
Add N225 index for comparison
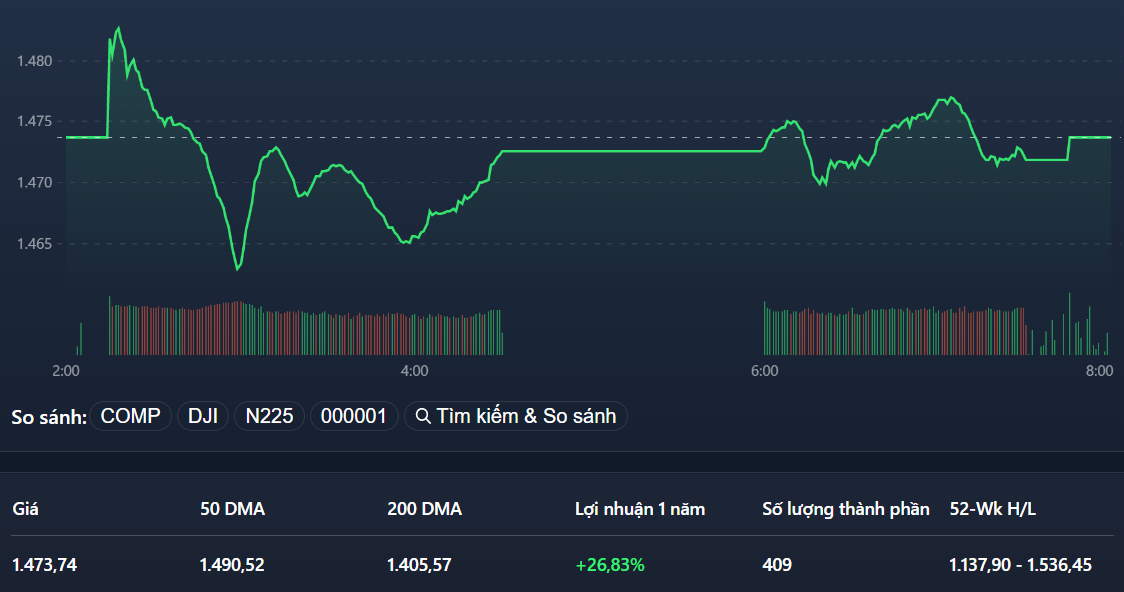point(269,416)
